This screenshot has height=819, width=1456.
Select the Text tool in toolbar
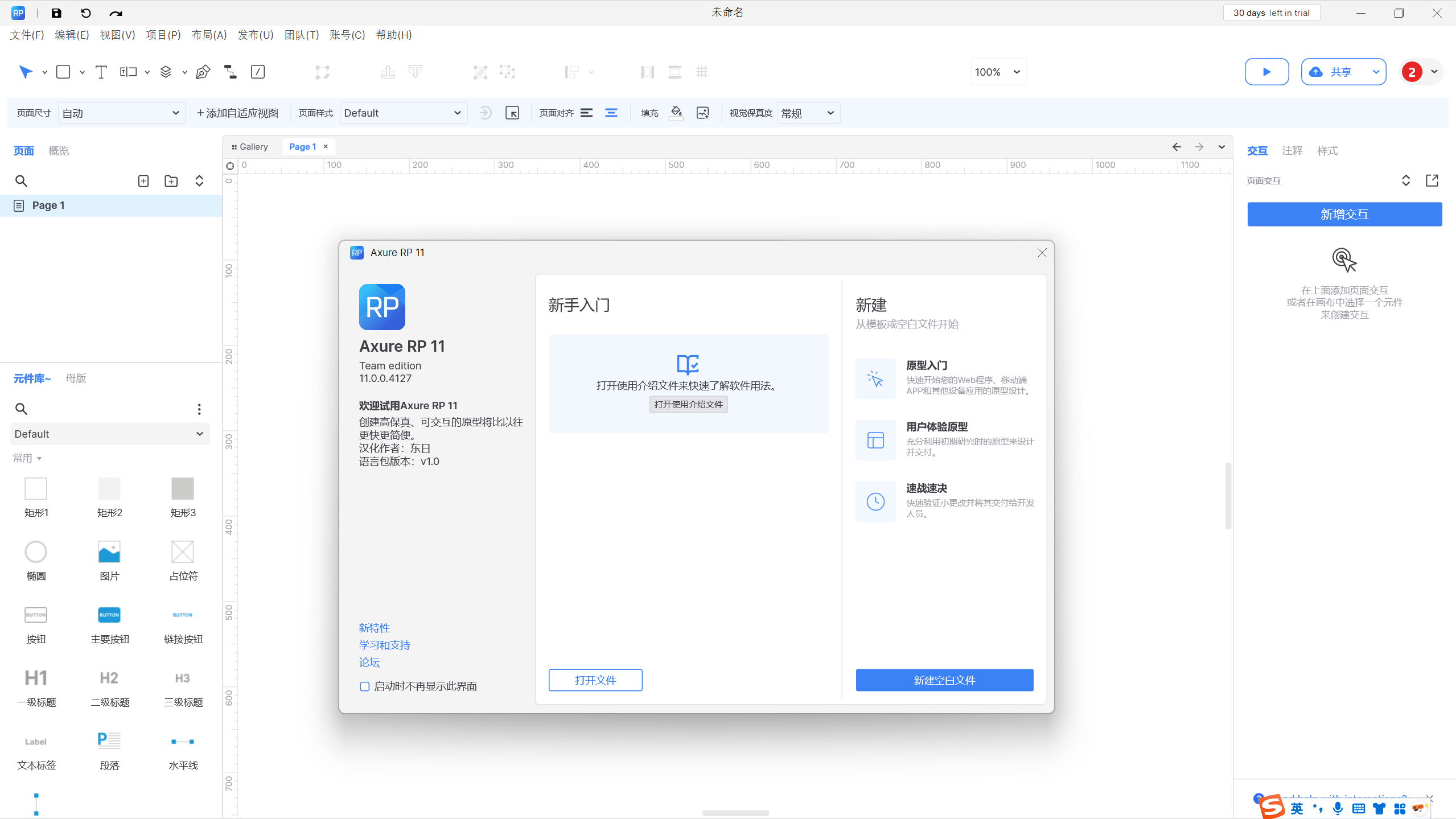(101, 72)
